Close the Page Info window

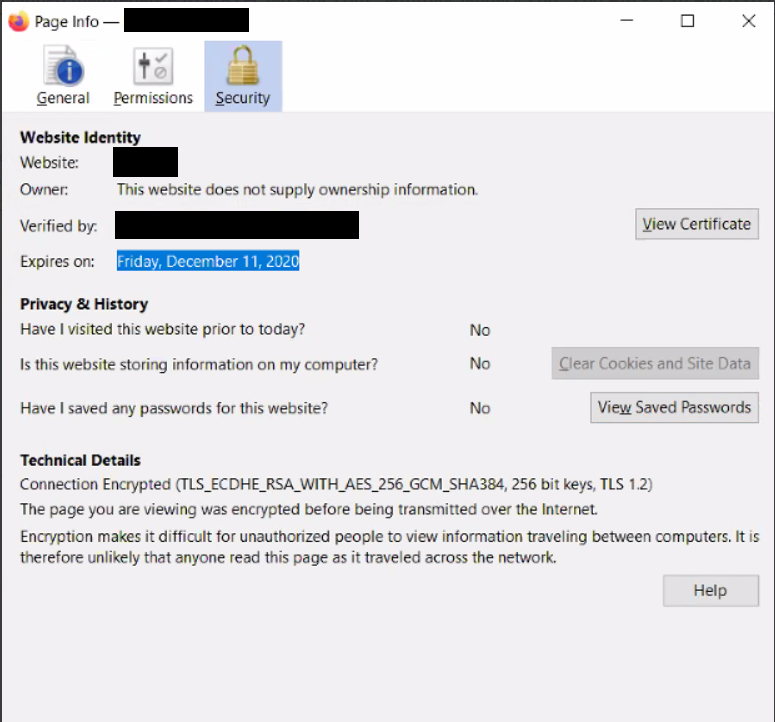749,21
